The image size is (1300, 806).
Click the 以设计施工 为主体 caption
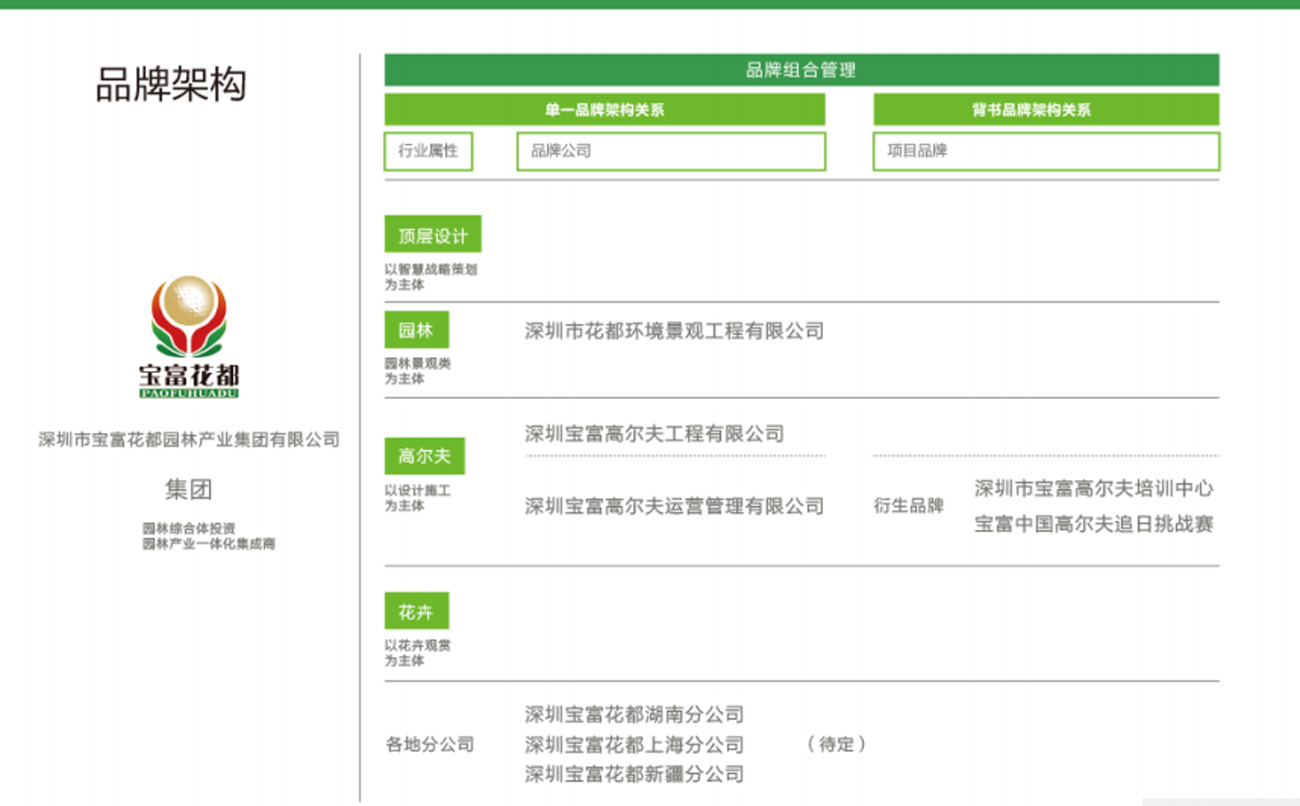tap(418, 498)
